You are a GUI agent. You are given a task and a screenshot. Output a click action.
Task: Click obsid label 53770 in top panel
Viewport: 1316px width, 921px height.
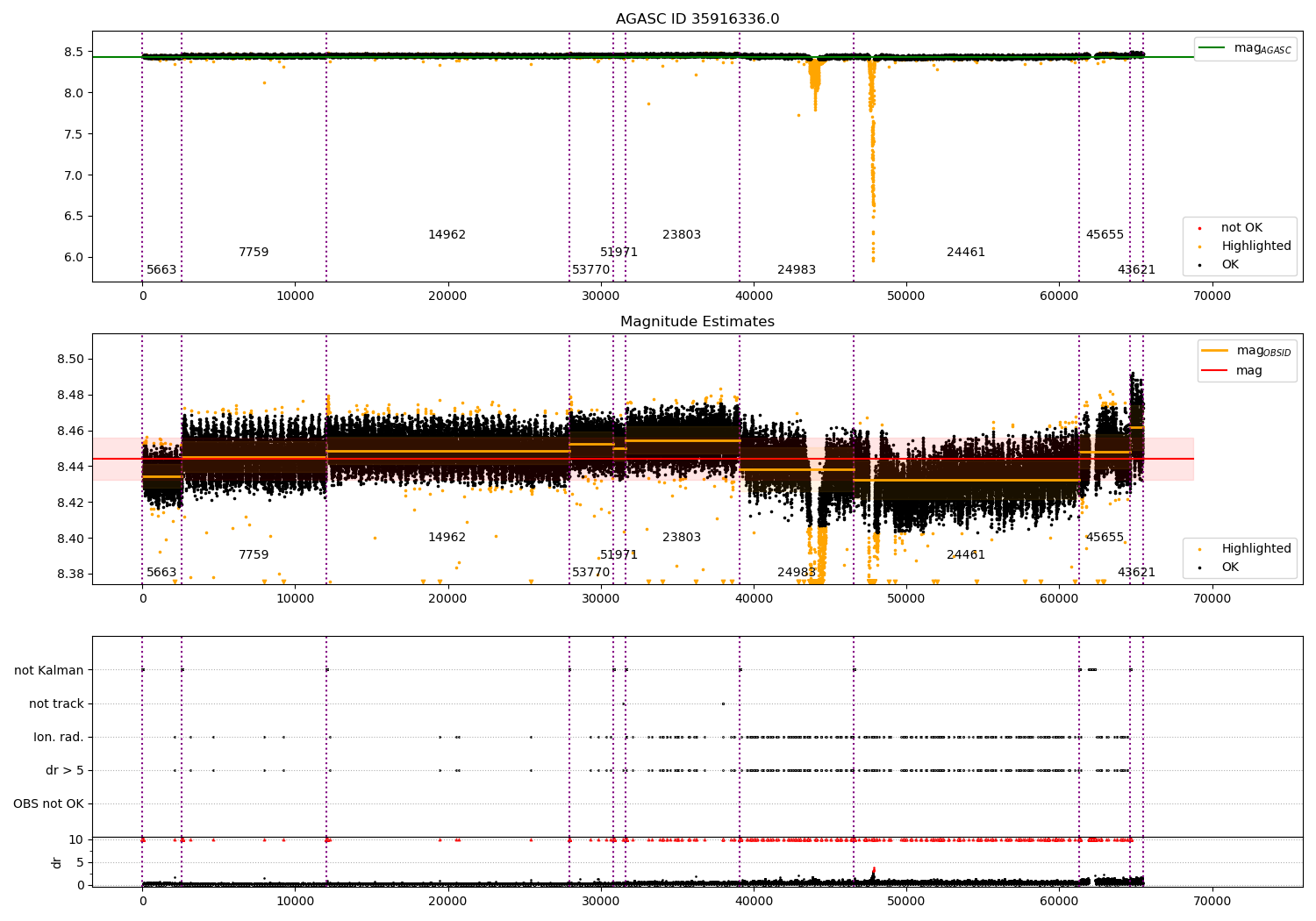click(590, 270)
